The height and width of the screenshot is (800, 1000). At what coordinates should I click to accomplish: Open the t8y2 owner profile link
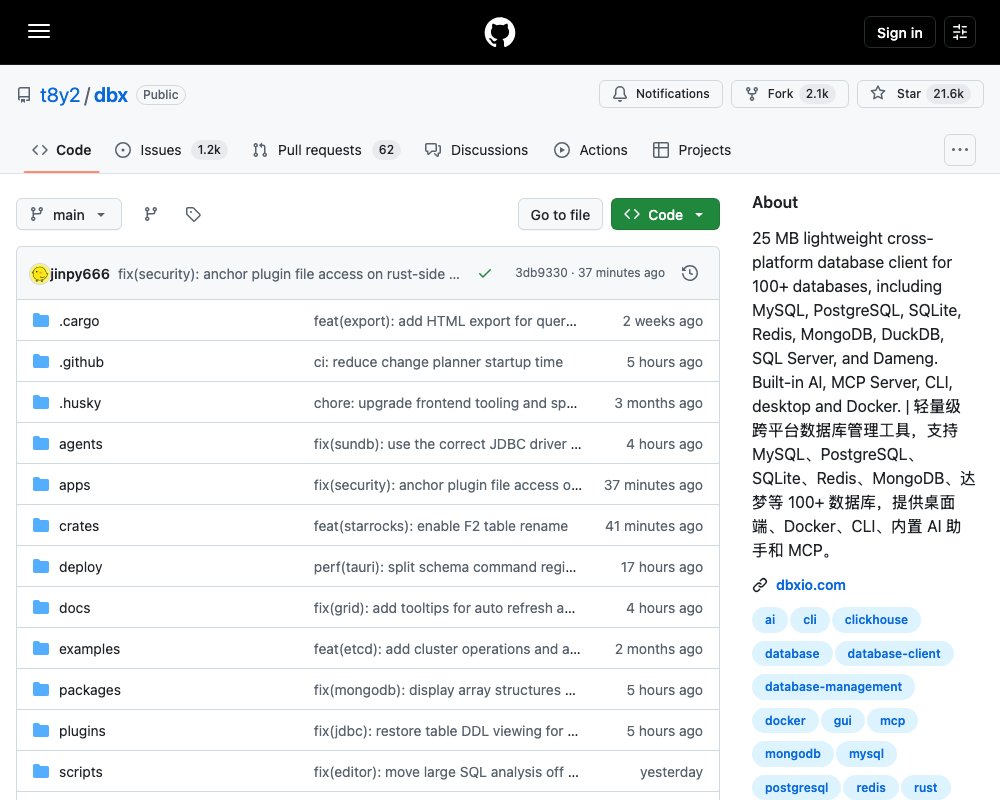[x=60, y=94]
